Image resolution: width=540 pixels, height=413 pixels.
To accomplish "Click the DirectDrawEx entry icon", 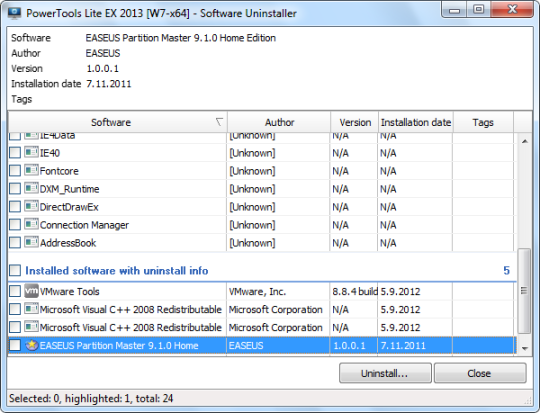I will 31,206.
